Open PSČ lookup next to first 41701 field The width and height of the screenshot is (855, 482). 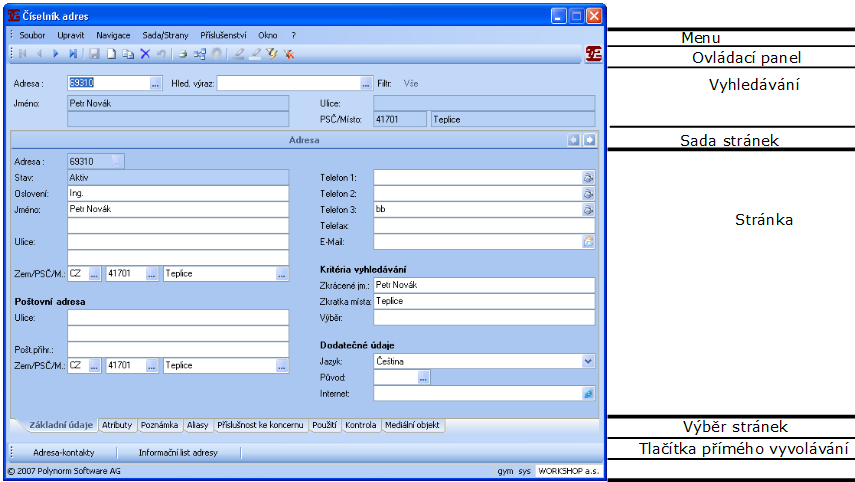pyautogui.click(x=152, y=274)
